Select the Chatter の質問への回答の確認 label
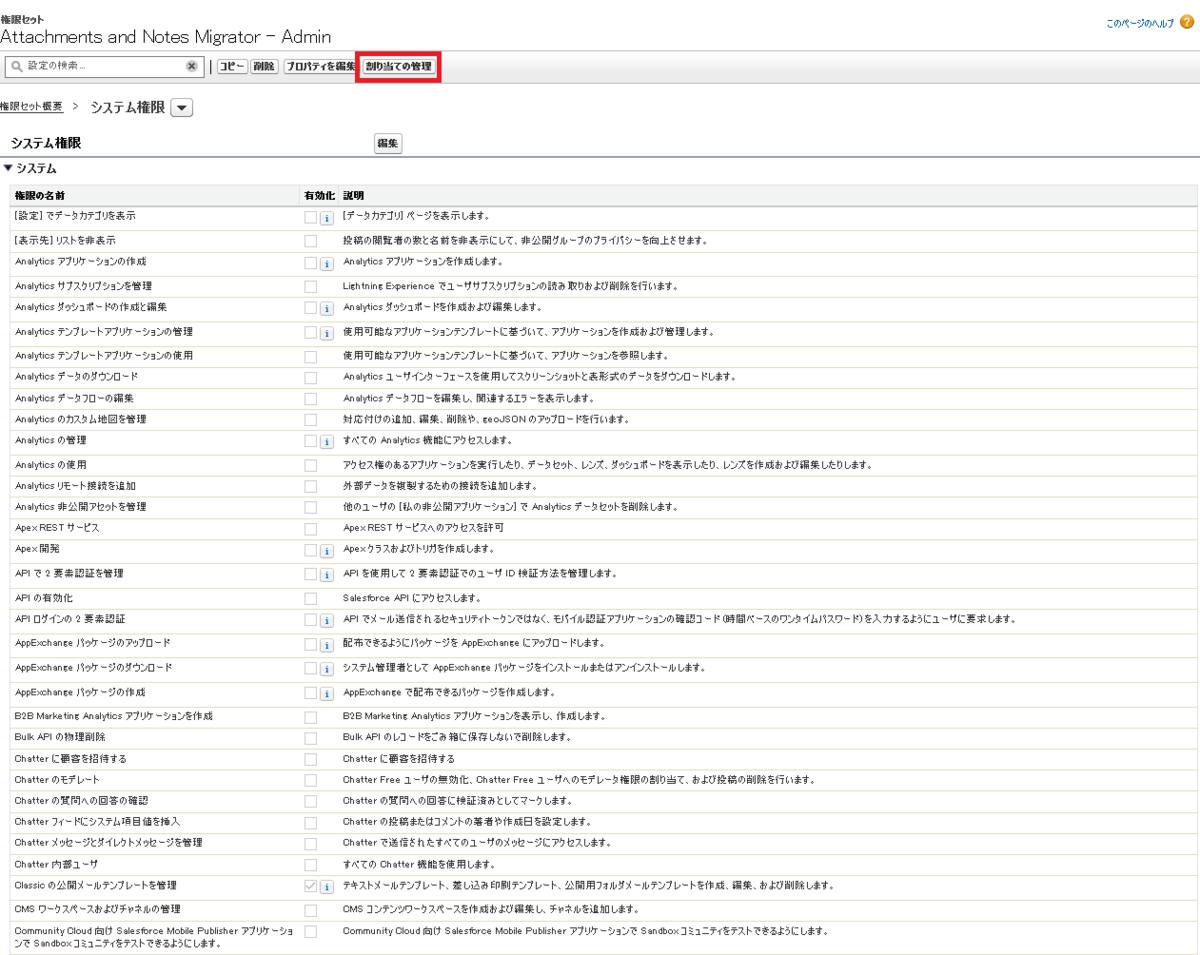1200x955 pixels. click(81, 801)
